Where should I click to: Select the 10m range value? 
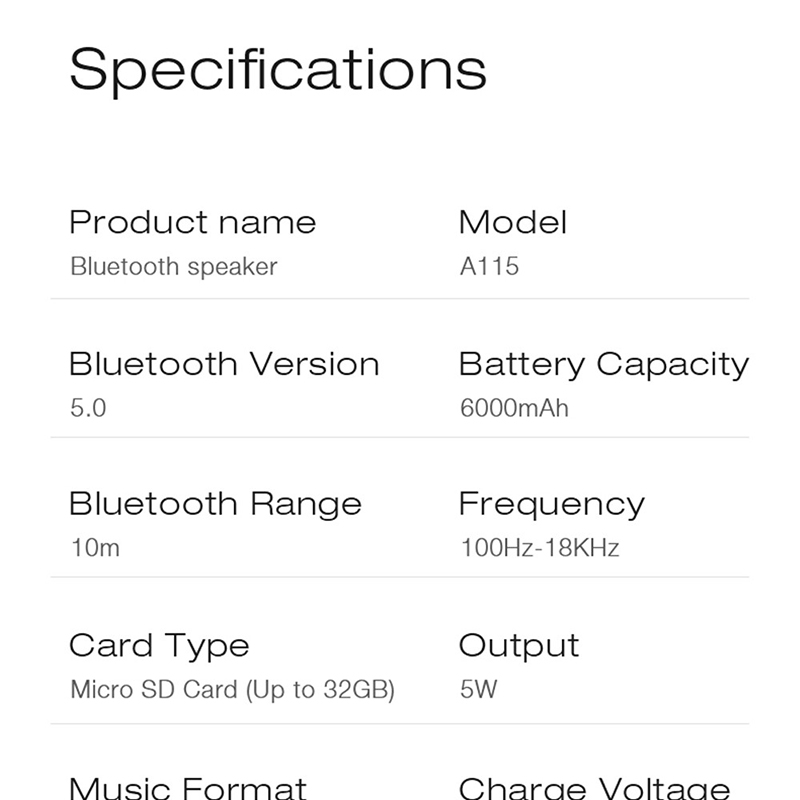(x=95, y=548)
